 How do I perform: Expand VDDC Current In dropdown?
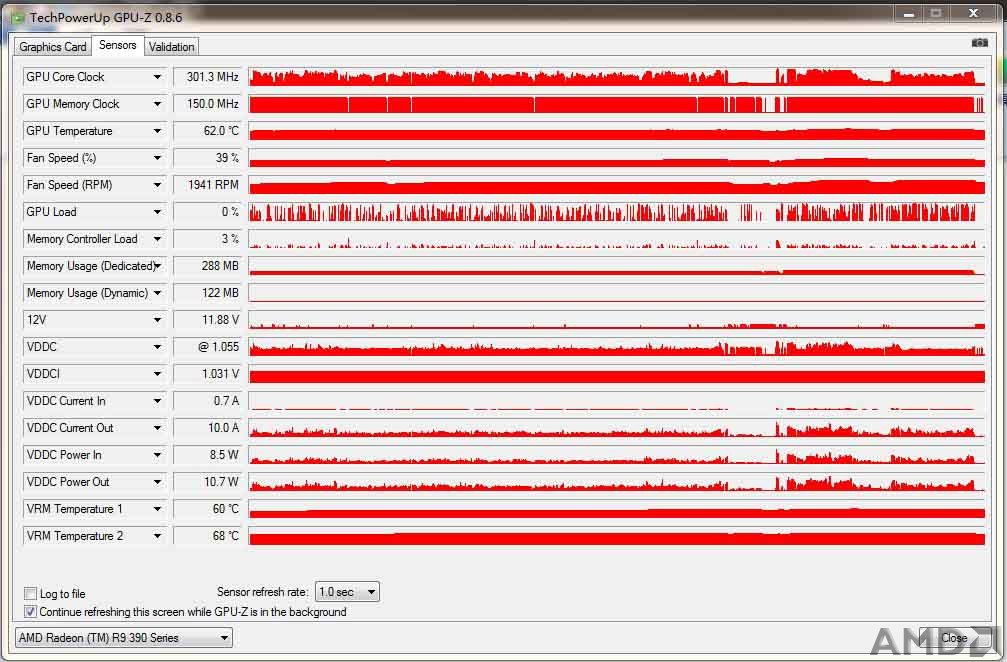pos(157,401)
